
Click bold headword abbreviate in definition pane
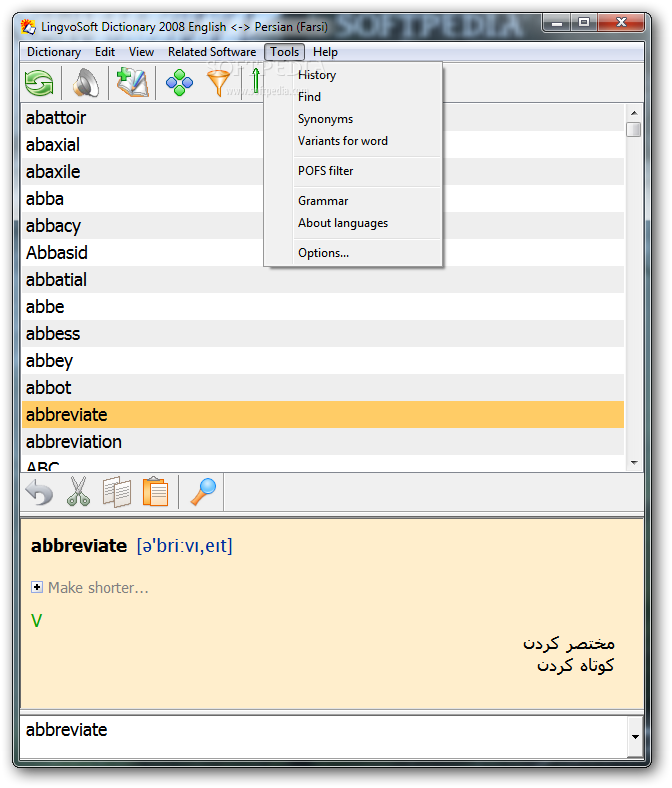(79, 546)
